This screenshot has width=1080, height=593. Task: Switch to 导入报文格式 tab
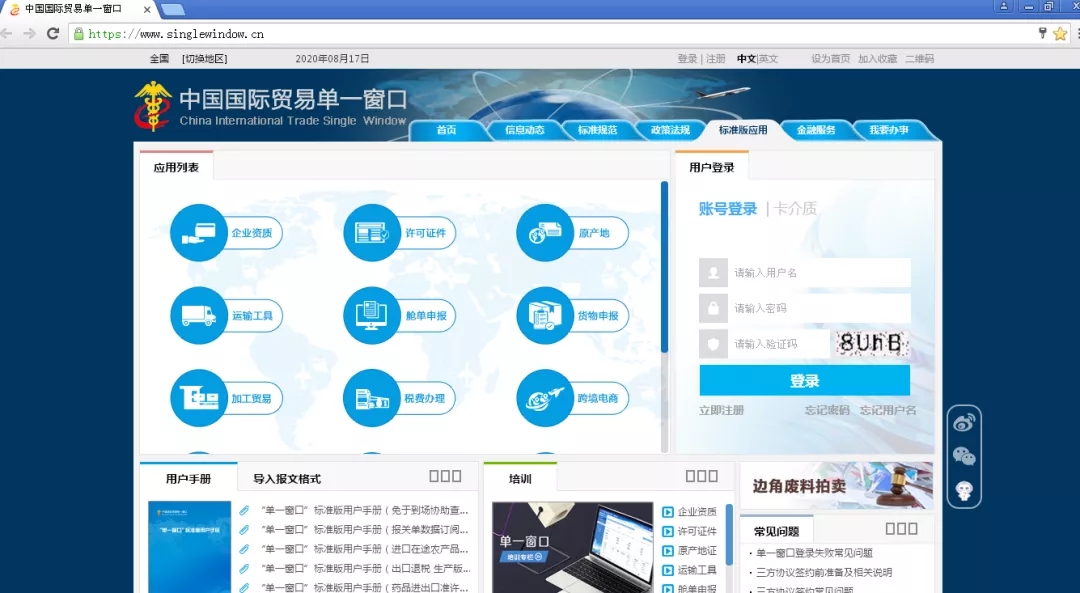[287, 479]
